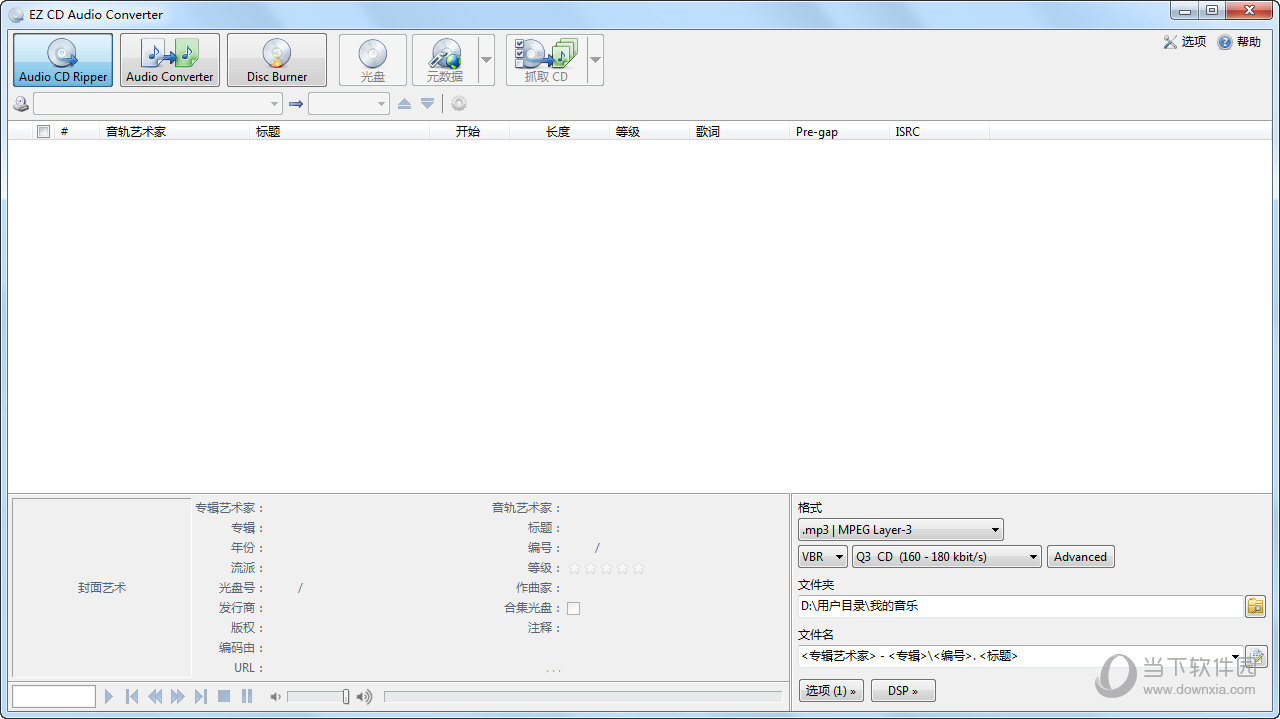Click the filename pattern edit icon
This screenshot has height=719, width=1280.
(1256, 656)
